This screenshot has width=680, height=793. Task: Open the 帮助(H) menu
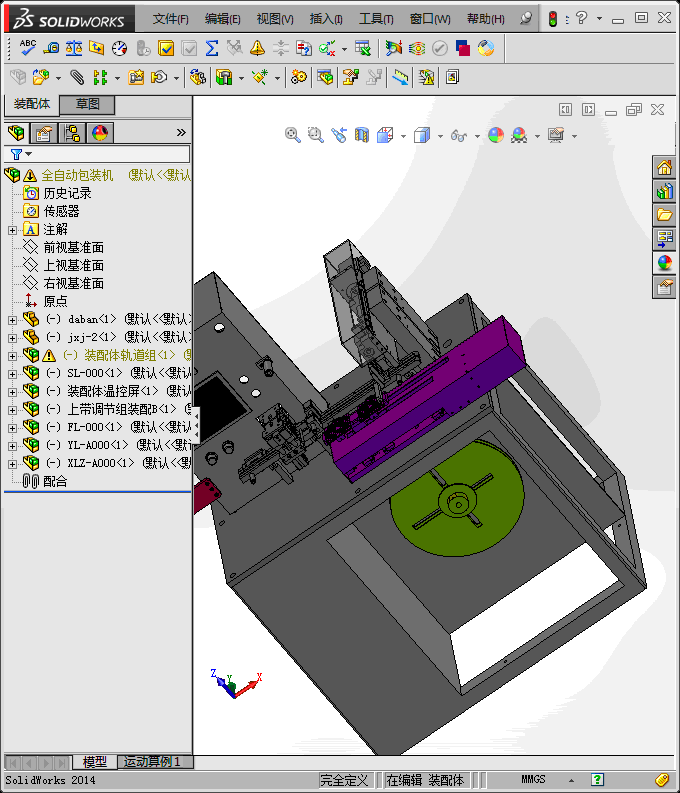click(485, 19)
